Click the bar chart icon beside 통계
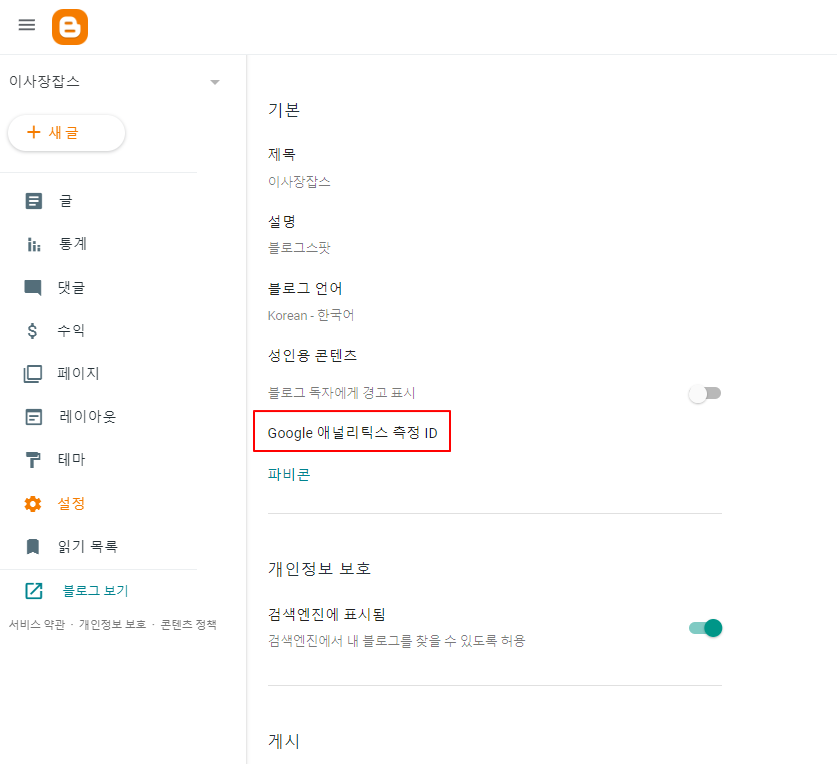837x764 pixels. pos(34,245)
